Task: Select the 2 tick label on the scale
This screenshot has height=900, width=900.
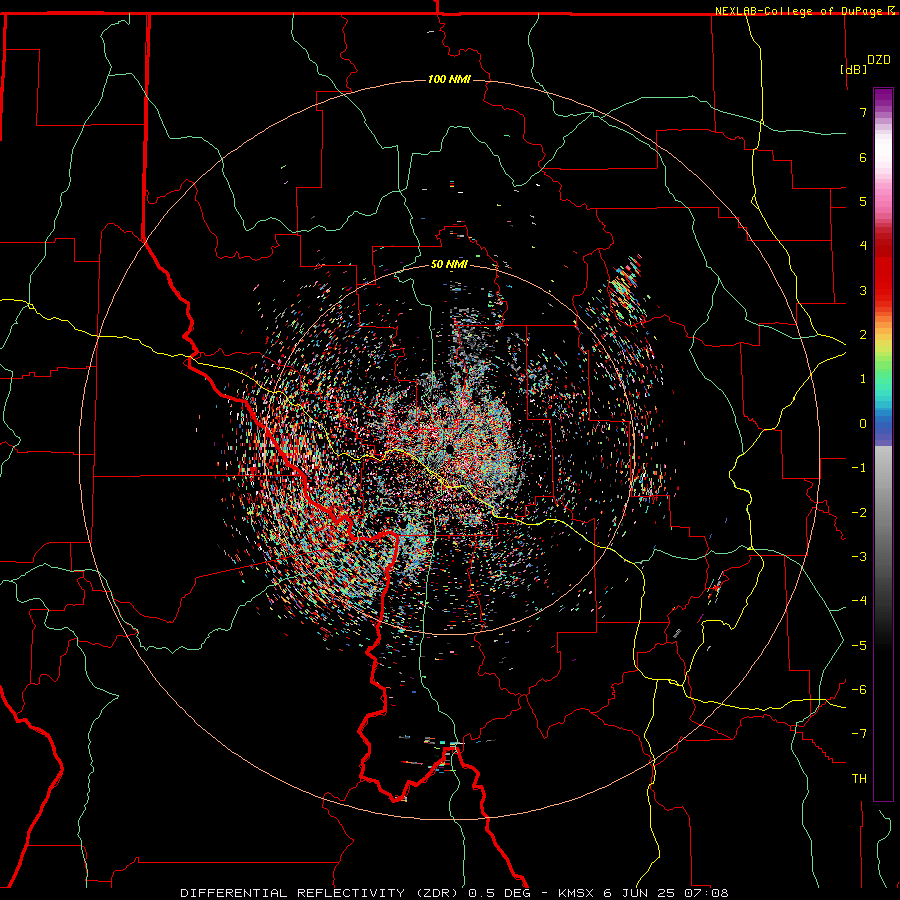Action: click(x=863, y=335)
